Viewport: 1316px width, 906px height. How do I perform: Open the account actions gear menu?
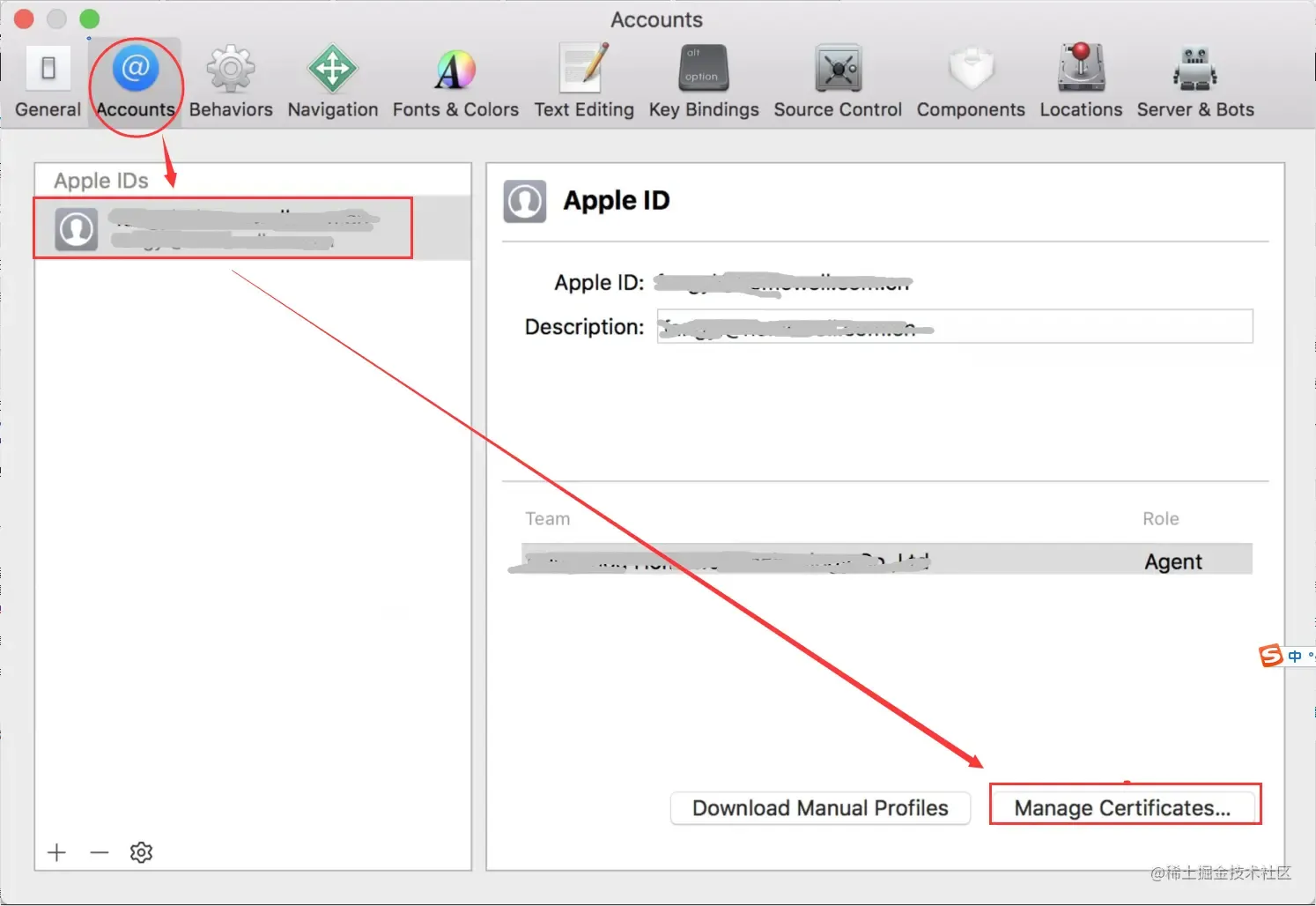click(141, 852)
